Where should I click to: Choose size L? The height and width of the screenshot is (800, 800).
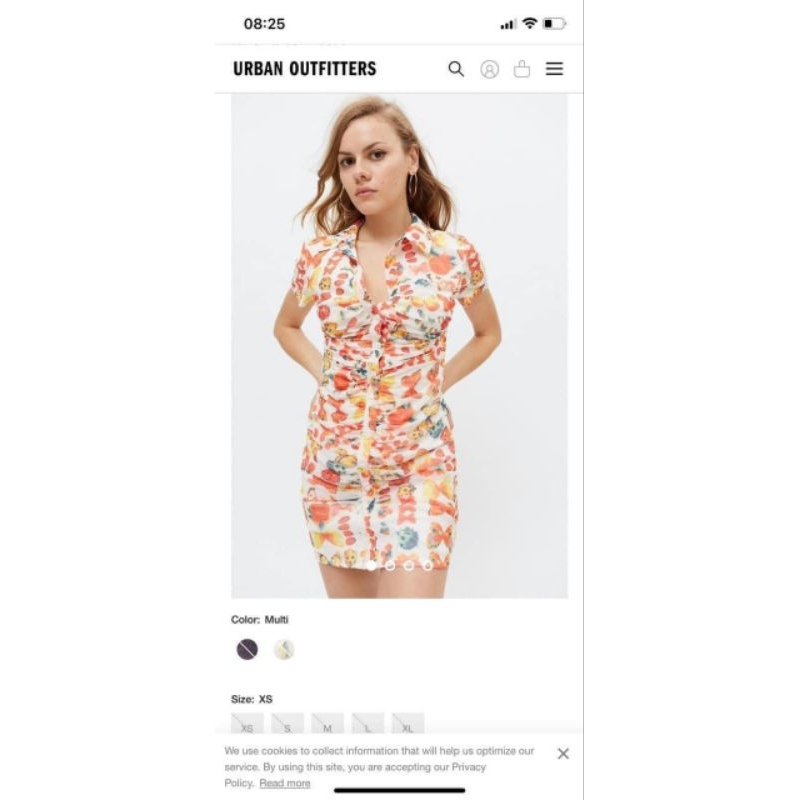[368, 723]
